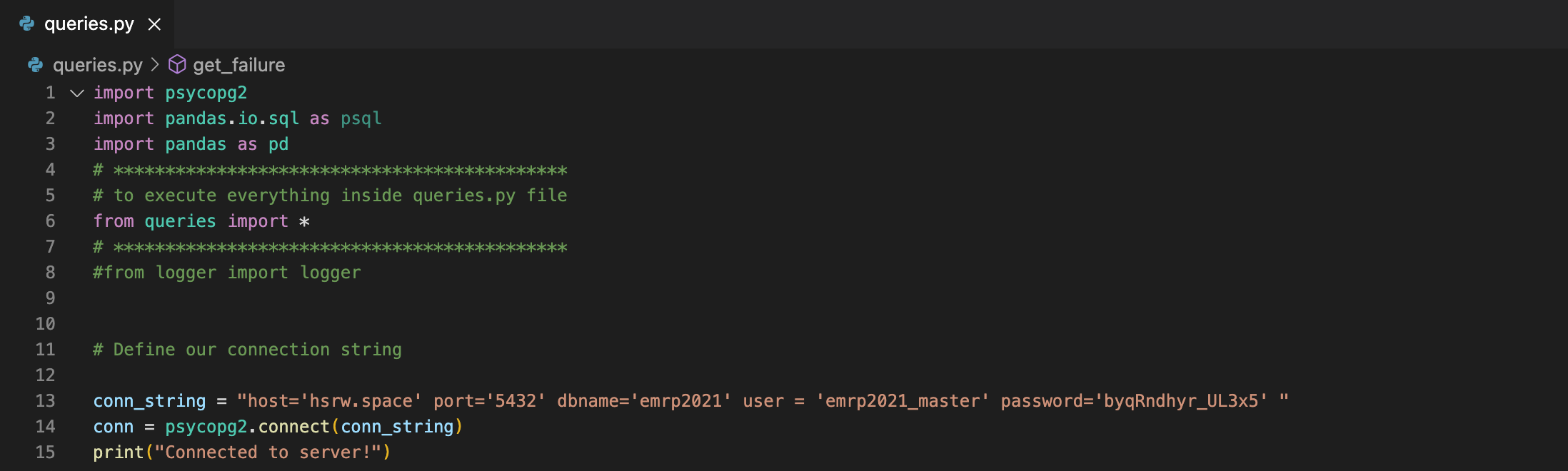Click the print function on line 15

[119, 452]
